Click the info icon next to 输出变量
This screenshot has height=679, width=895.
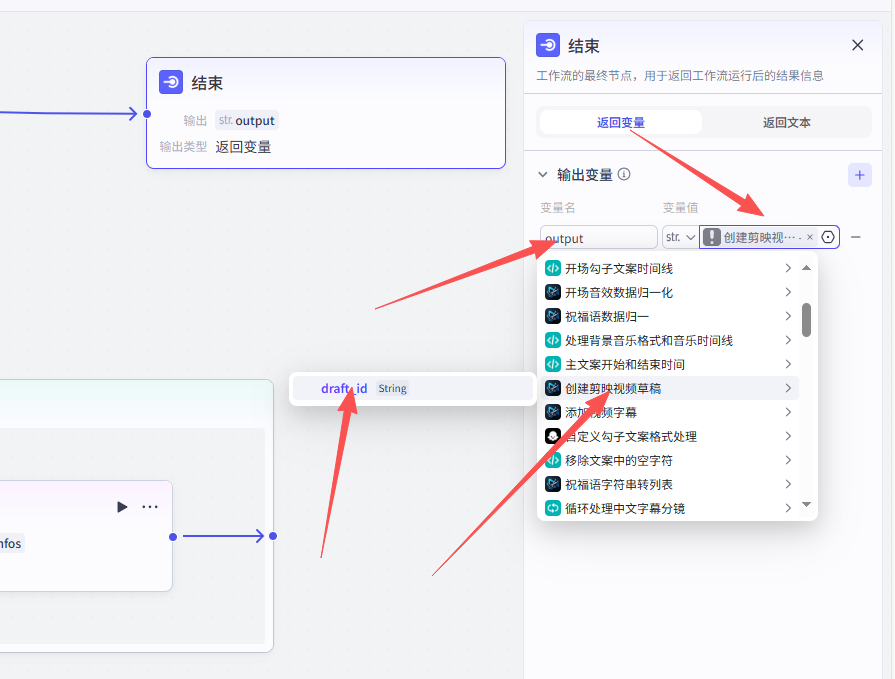(x=624, y=174)
